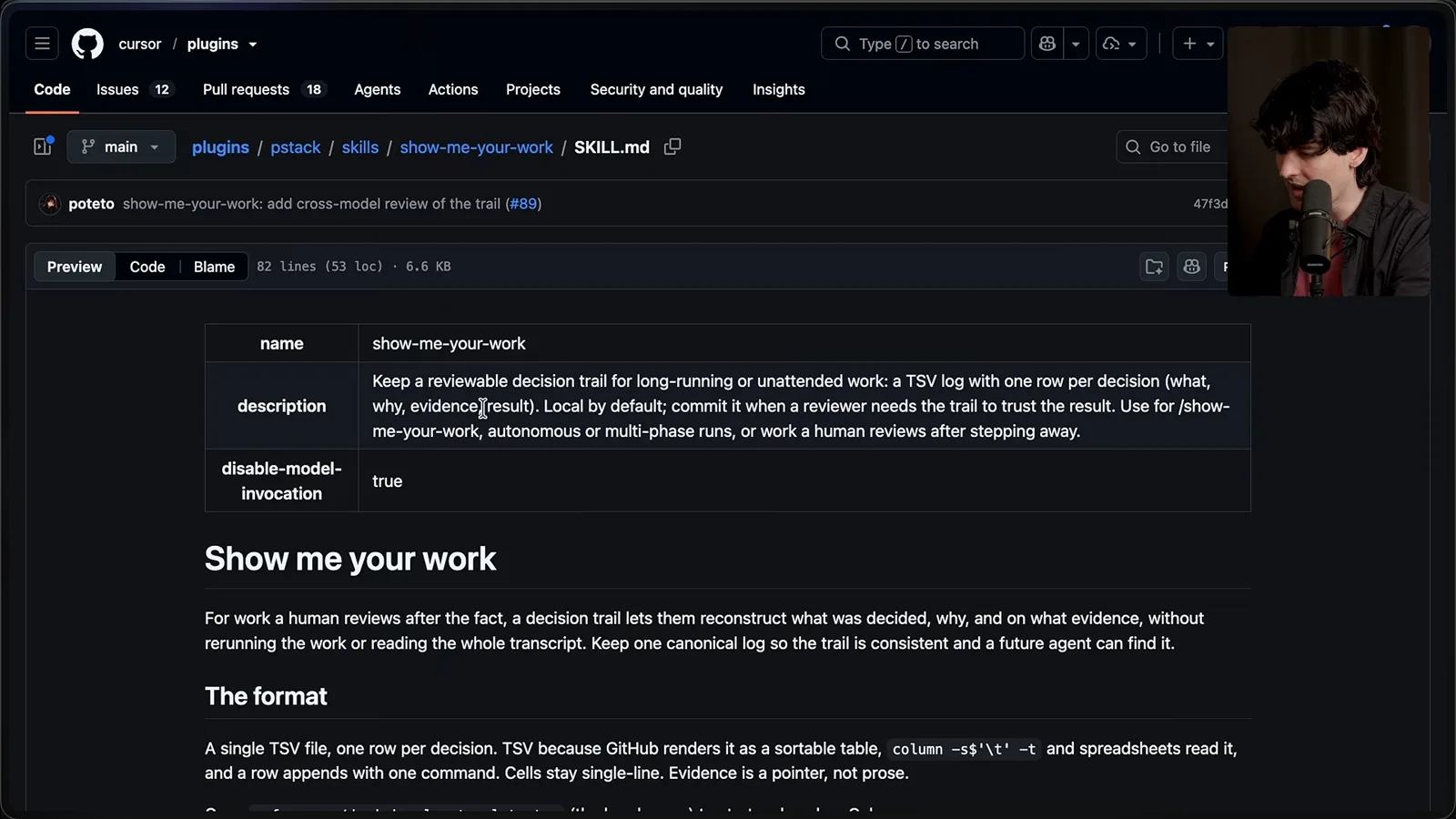Focus the Go to file search box
The width and height of the screenshot is (1456, 819).
1174,147
